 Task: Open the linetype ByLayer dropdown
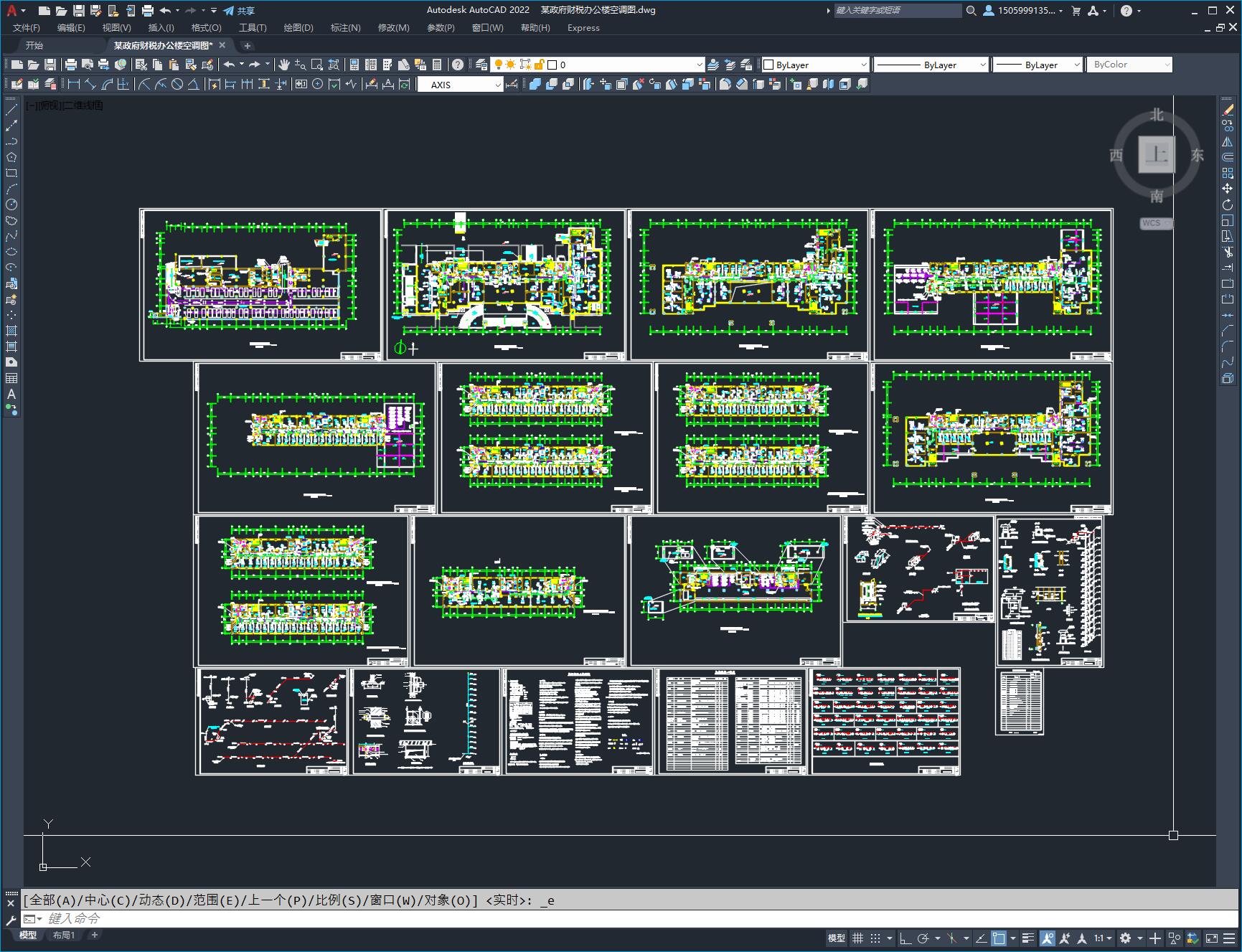pos(931,65)
